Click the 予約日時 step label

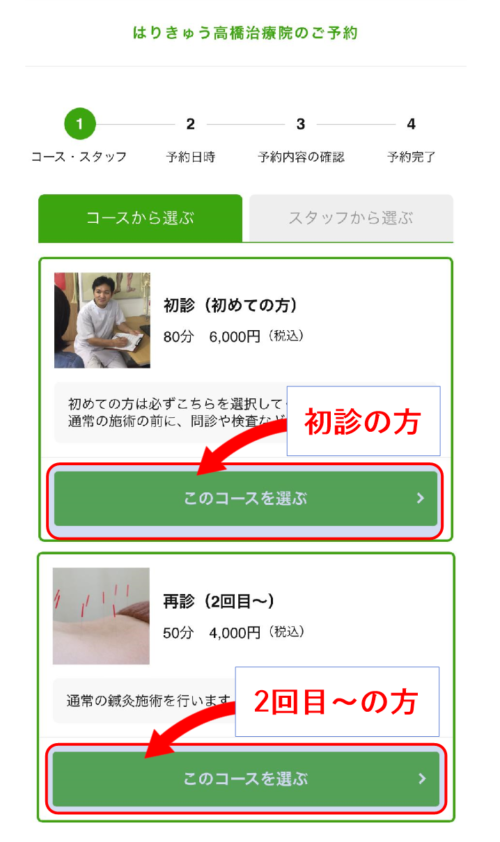pos(191,157)
